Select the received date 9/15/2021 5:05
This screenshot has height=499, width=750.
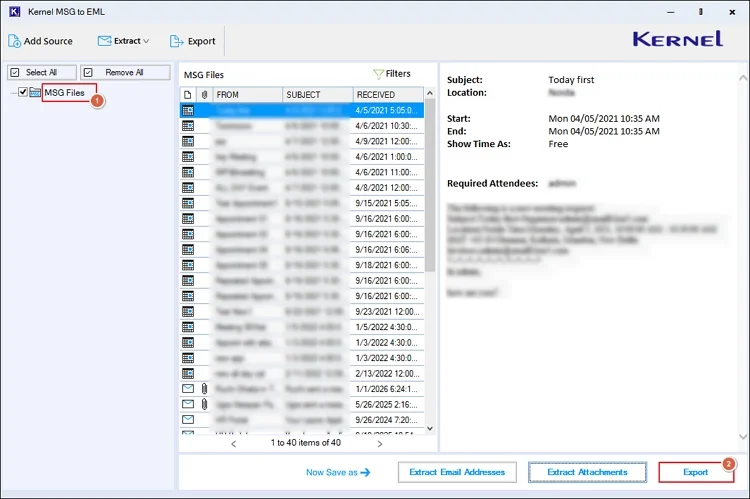coord(386,203)
